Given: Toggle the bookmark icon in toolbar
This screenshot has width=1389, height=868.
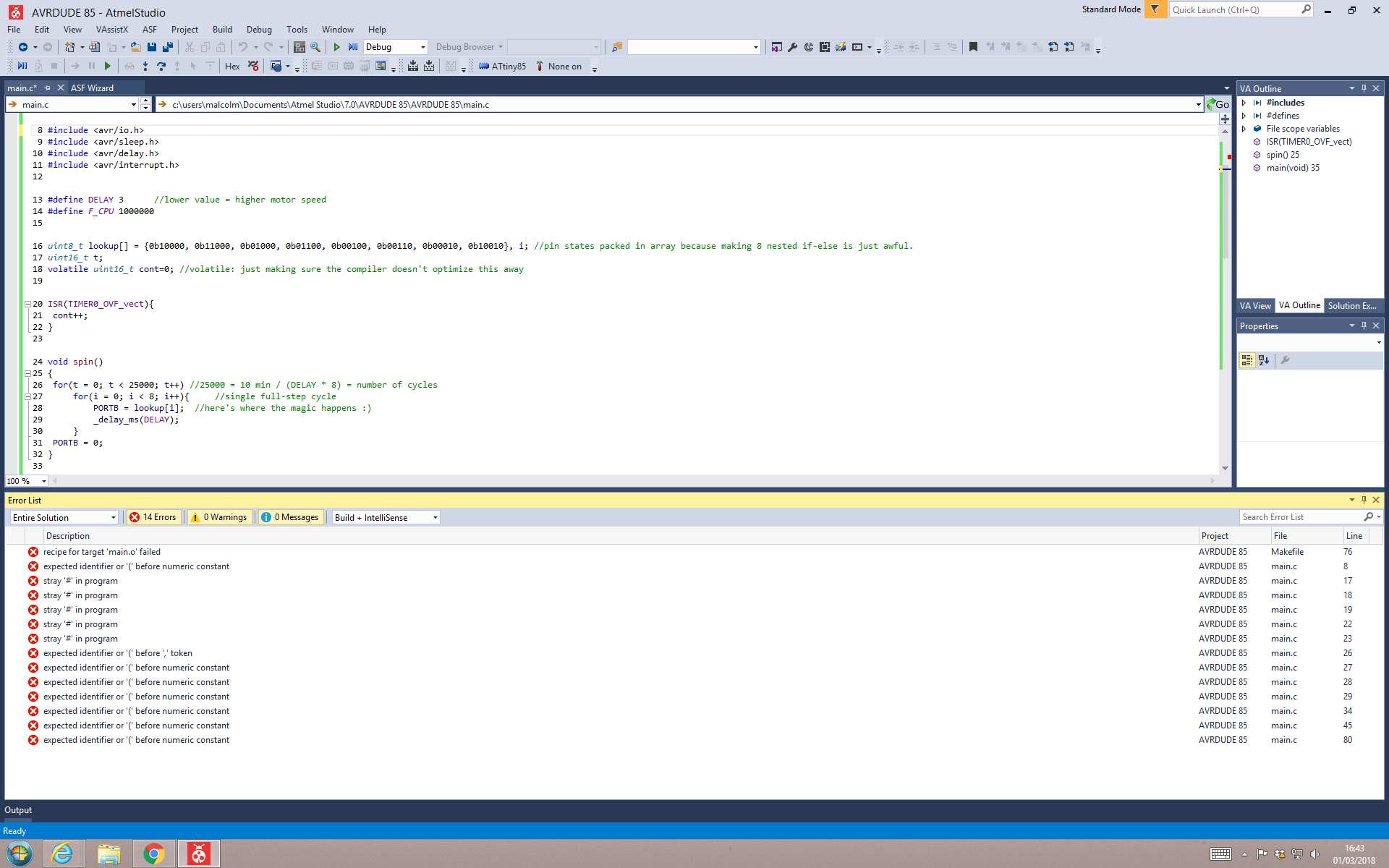Looking at the screenshot, I should (973, 47).
